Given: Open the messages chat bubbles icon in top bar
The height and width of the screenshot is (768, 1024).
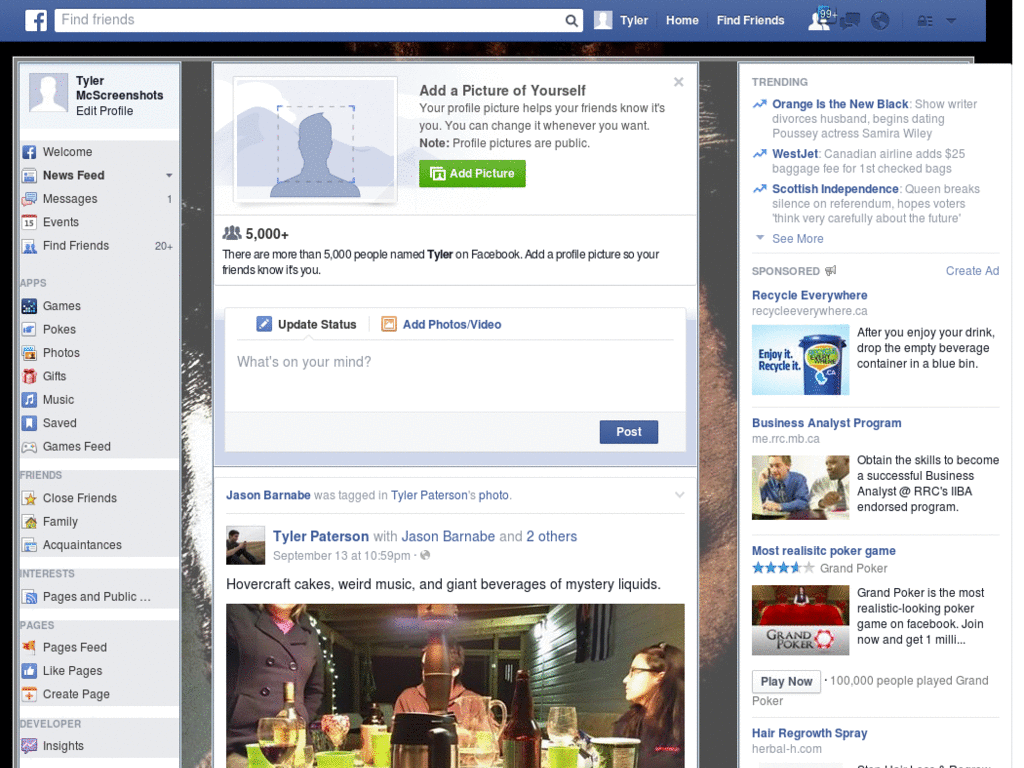Looking at the screenshot, I should 850,21.
